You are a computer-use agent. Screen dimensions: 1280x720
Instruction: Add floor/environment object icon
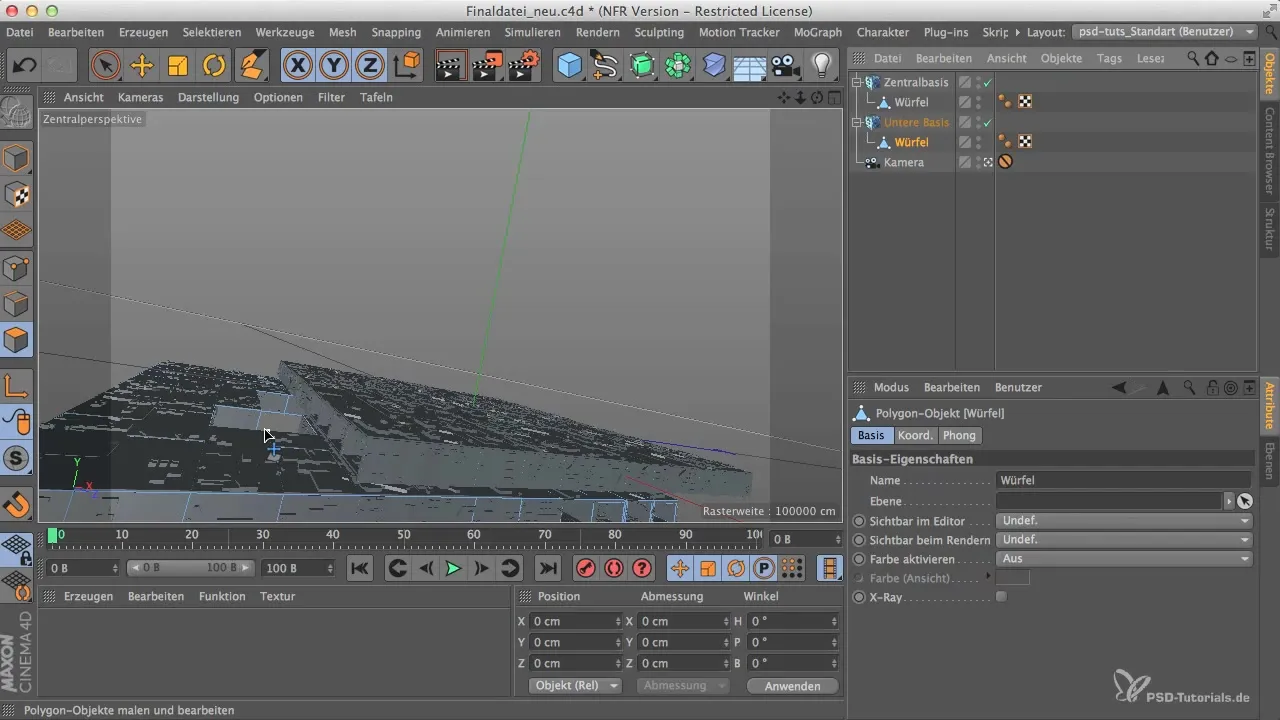(x=750, y=66)
